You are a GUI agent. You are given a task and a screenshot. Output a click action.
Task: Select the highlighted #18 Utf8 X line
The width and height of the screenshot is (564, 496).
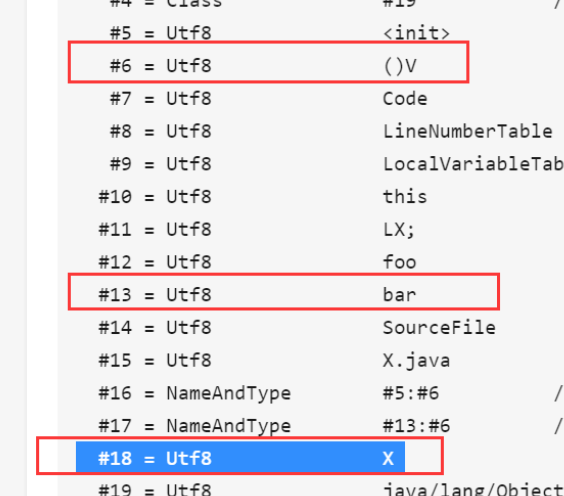(x=240, y=458)
